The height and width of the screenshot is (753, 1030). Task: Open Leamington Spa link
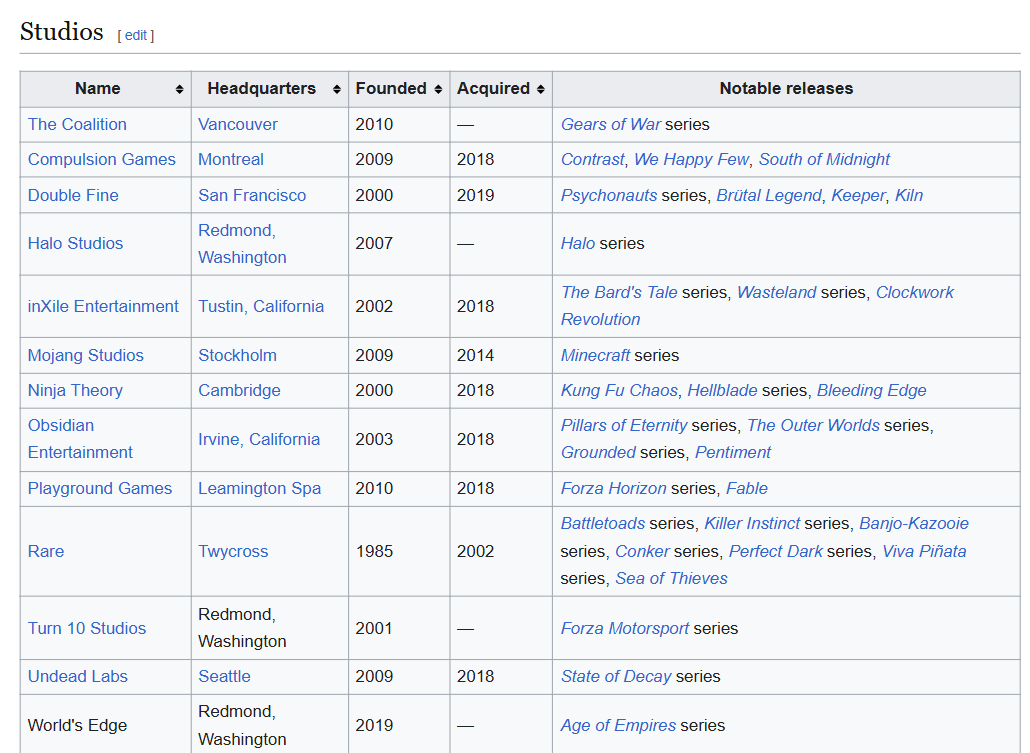259,488
